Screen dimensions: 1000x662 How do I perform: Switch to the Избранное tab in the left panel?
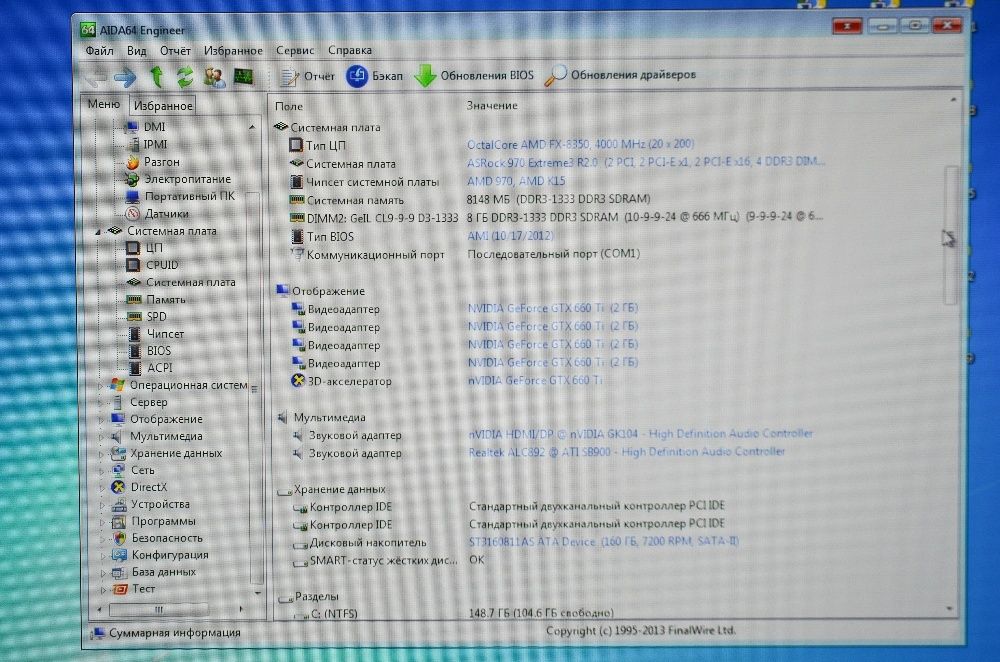pyautogui.click(x=163, y=105)
